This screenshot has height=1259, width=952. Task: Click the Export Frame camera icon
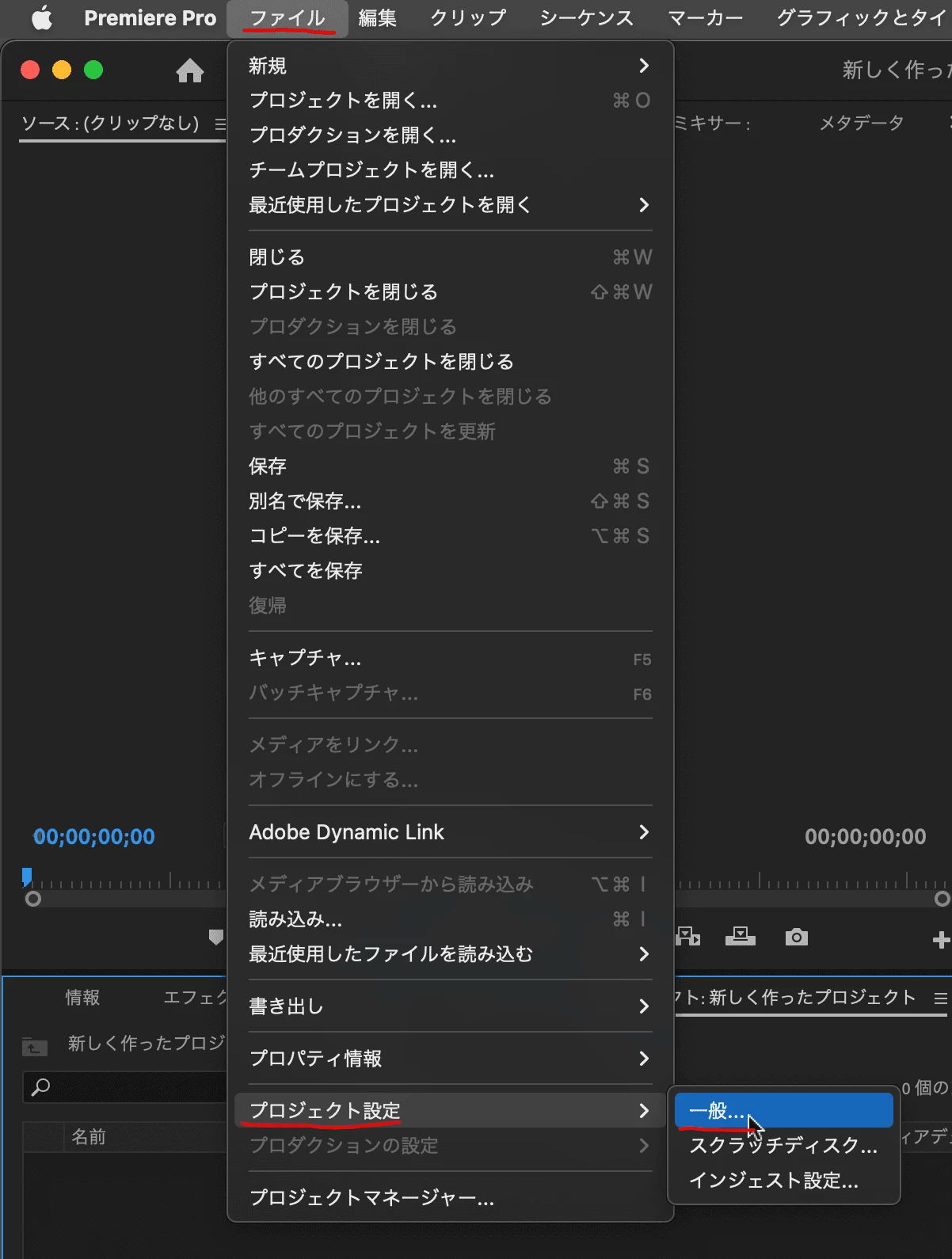(796, 938)
